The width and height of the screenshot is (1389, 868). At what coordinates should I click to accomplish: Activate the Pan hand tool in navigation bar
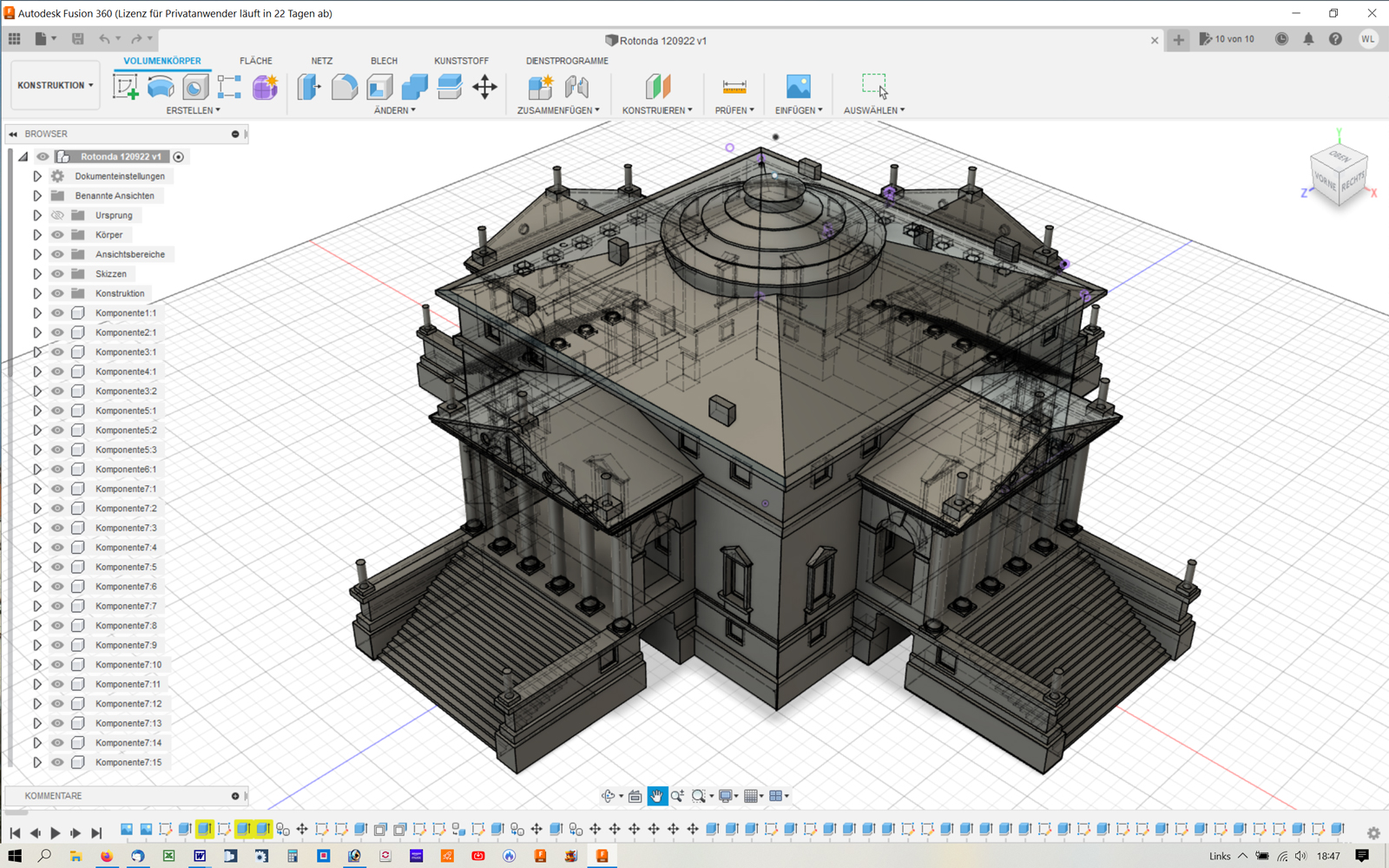point(657,796)
